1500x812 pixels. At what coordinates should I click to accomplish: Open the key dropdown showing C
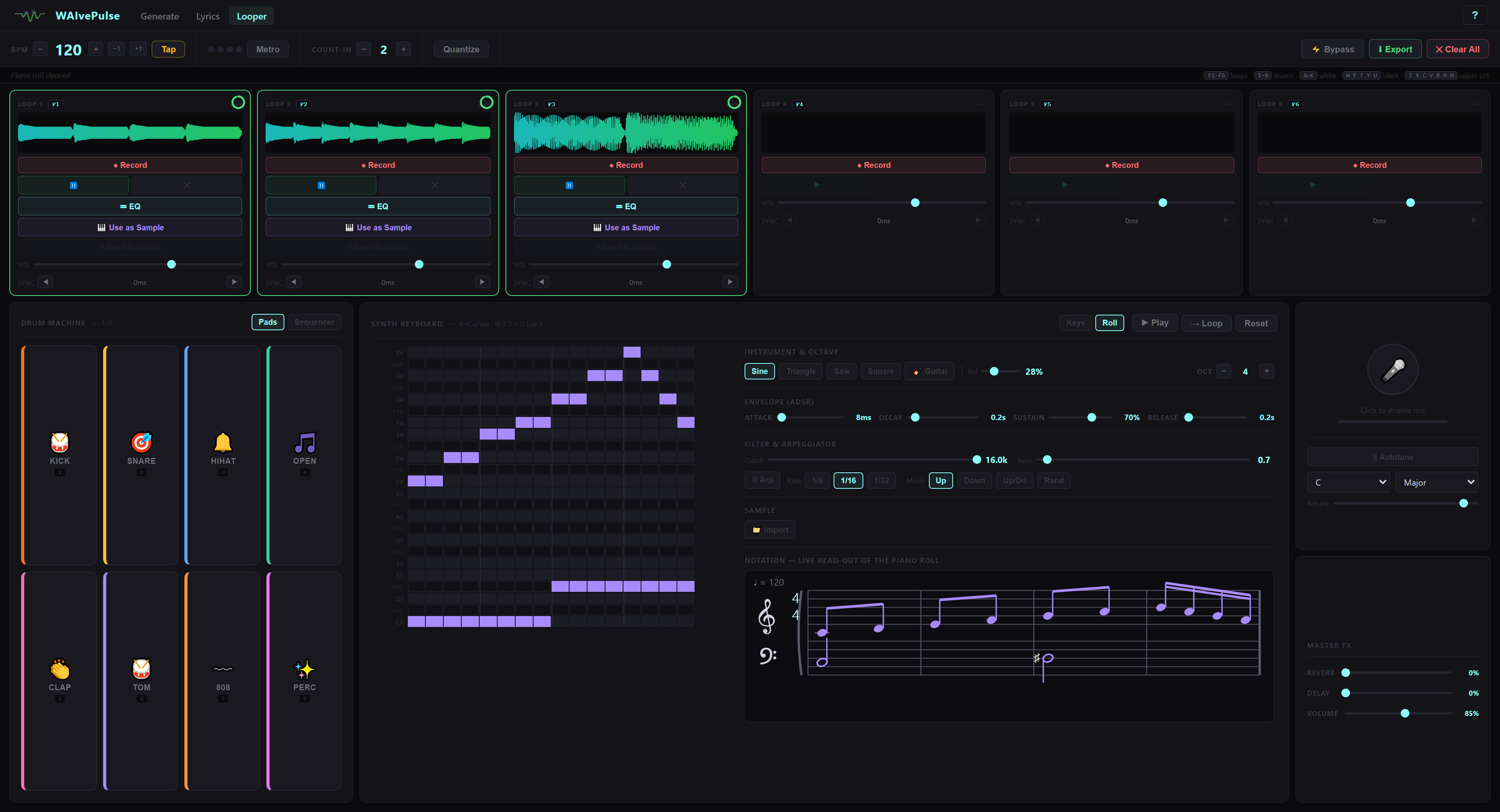pyautogui.click(x=1348, y=482)
